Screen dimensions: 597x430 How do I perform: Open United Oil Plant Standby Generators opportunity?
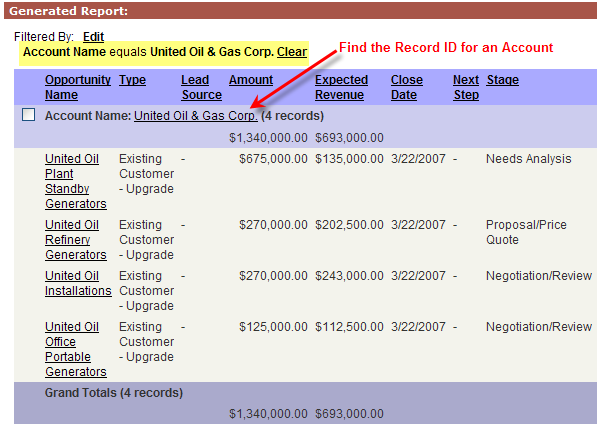click(76, 181)
